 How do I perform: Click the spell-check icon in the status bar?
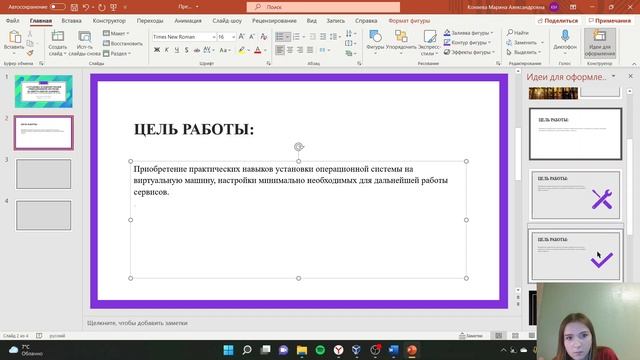39,336
